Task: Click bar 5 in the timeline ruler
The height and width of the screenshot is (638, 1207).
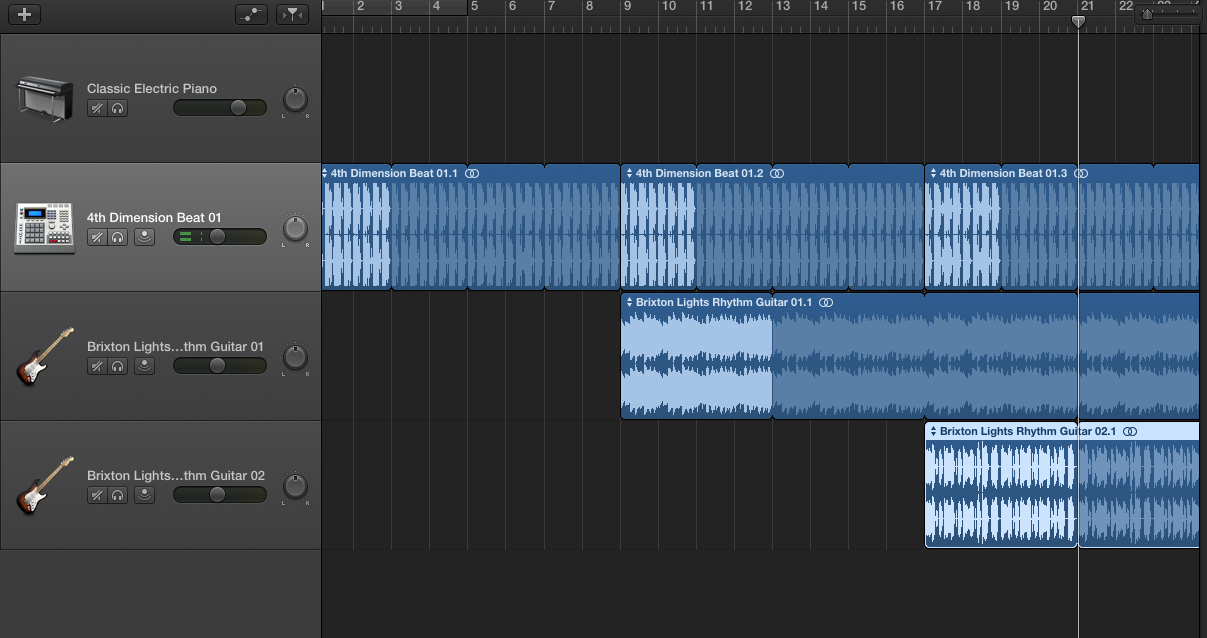Action: pos(475,7)
